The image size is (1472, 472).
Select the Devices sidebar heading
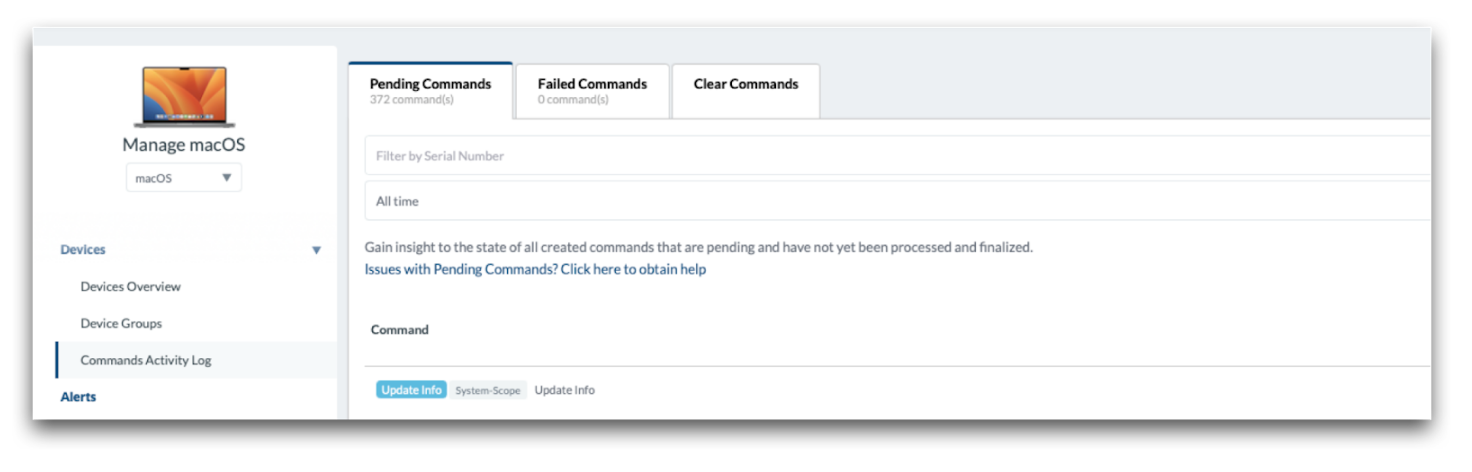click(83, 250)
